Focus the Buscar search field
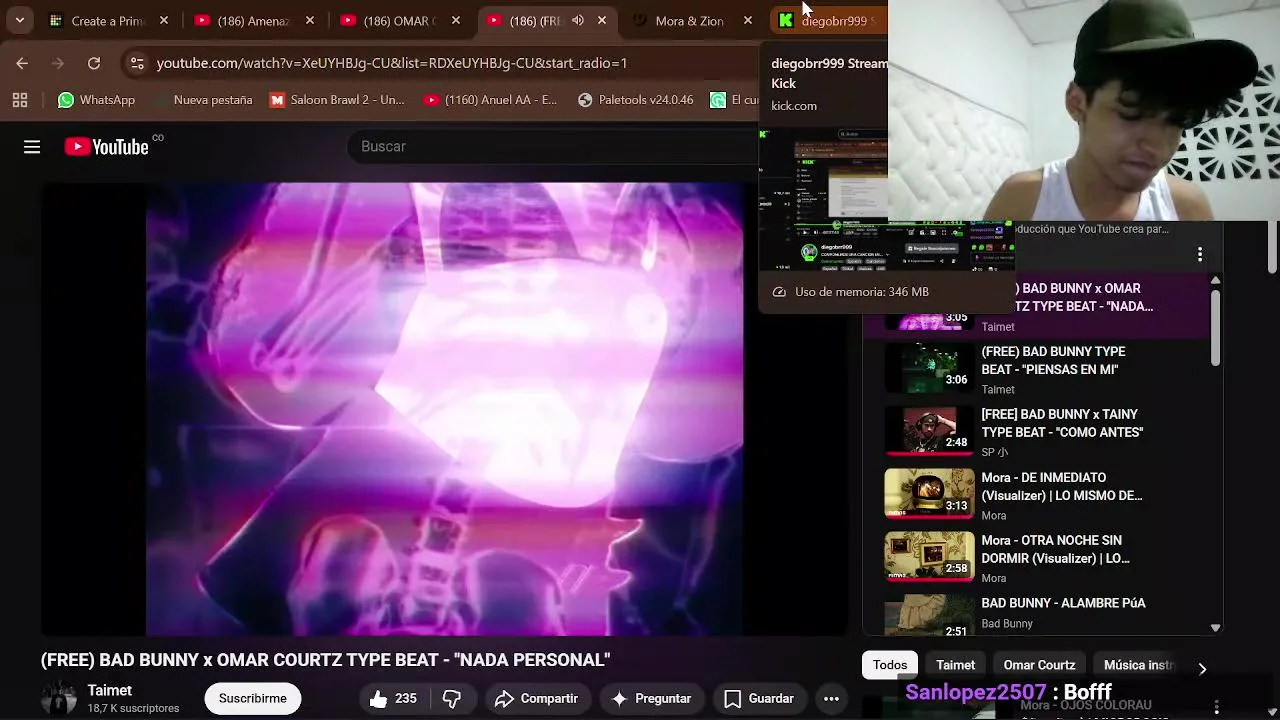The height and width of the screenshot is (720, 1280). point(553,147)
